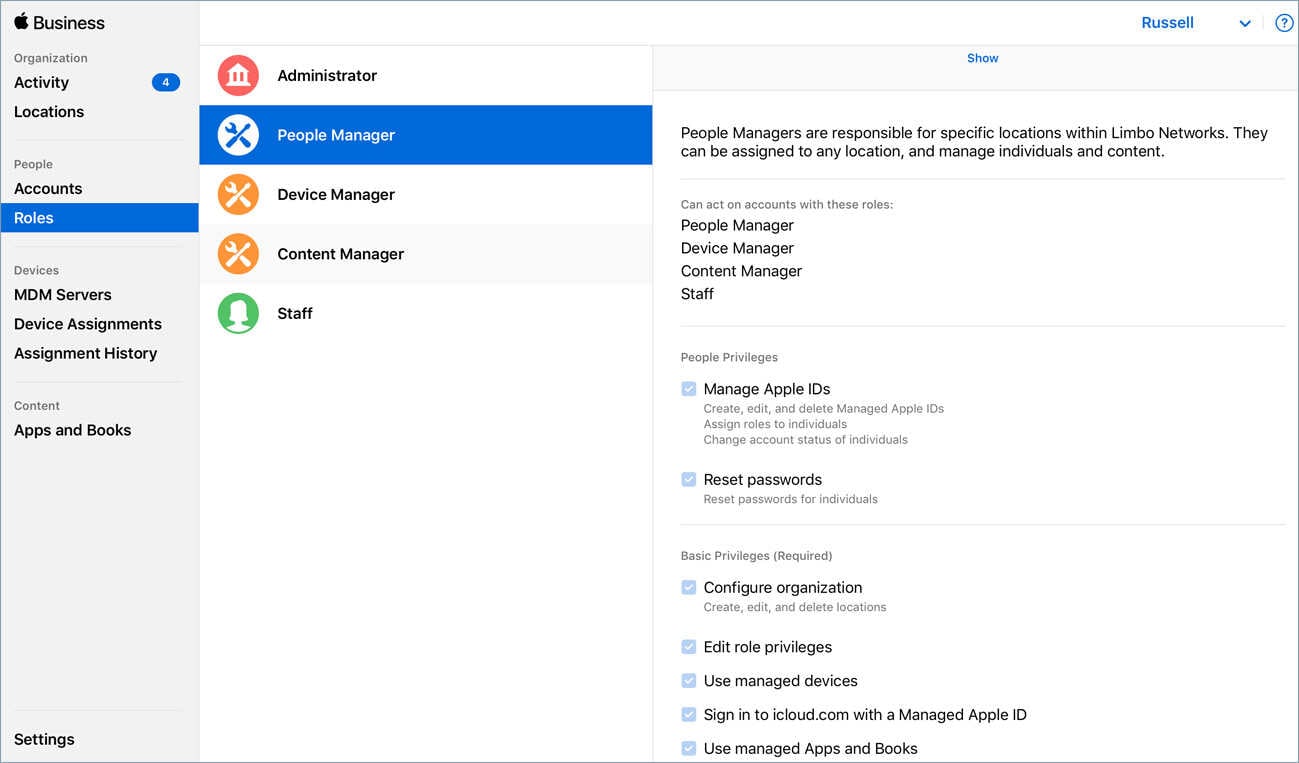Click 'Assign roles to individuals' text
The image size is (1299, 763).
[x=775, y=424]
